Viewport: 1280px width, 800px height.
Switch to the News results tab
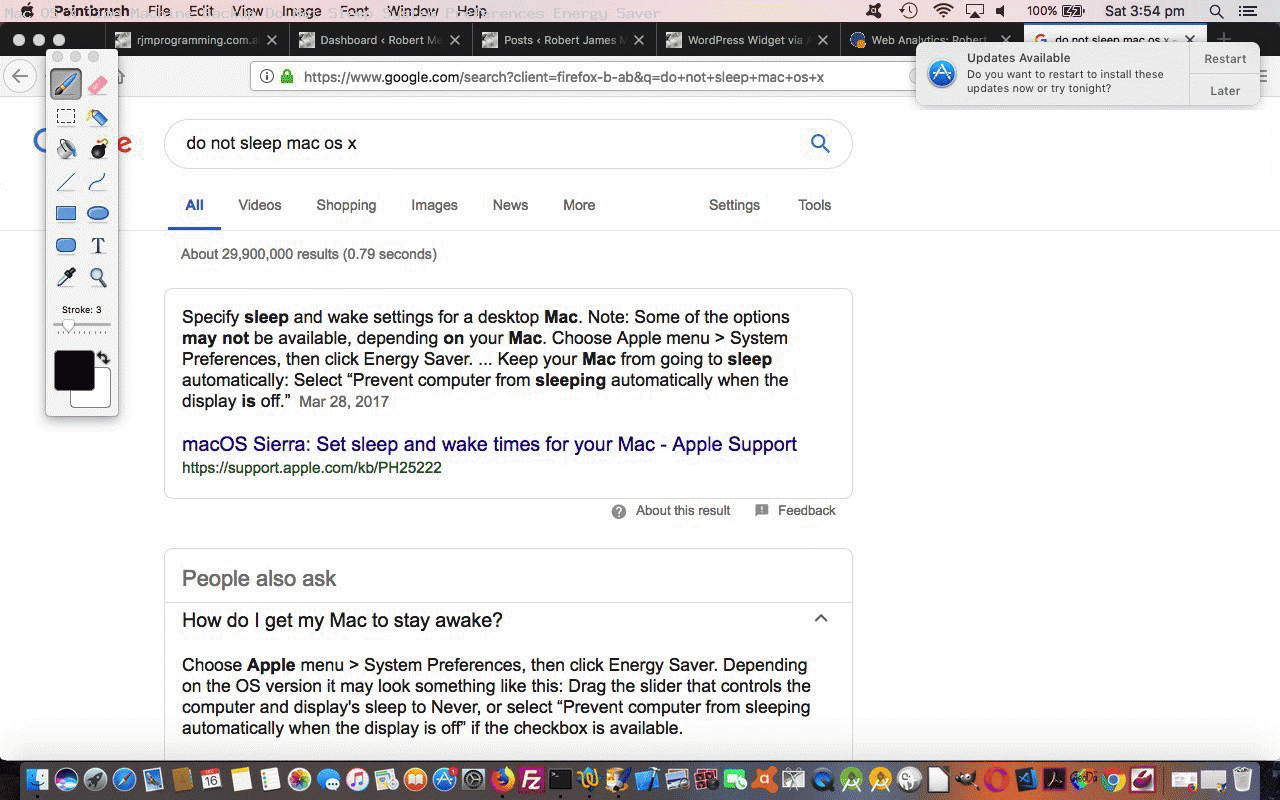click(x=510, y=205)
